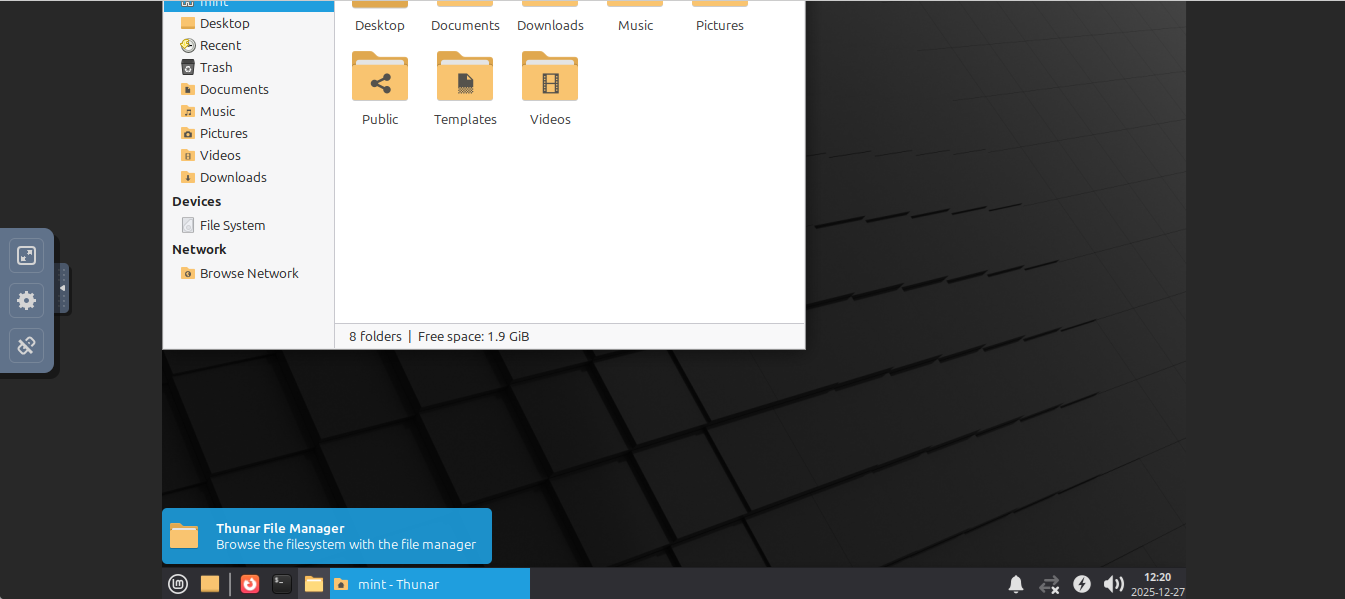Click the Documents folder label in main view
Viewport: 1345px width, 599px height.
(465, 25)
